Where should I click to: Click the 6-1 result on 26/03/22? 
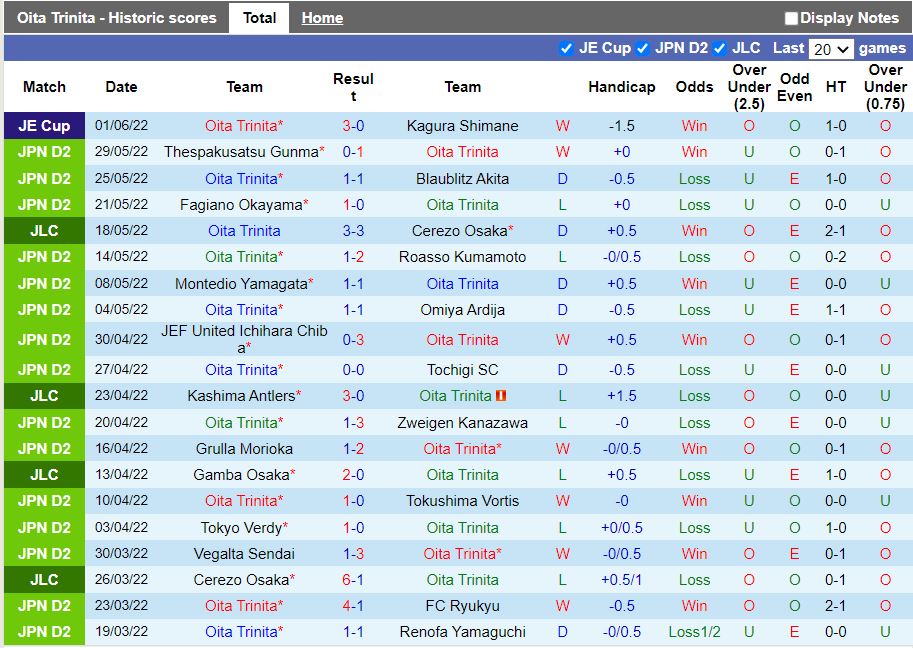coord(353,580)
